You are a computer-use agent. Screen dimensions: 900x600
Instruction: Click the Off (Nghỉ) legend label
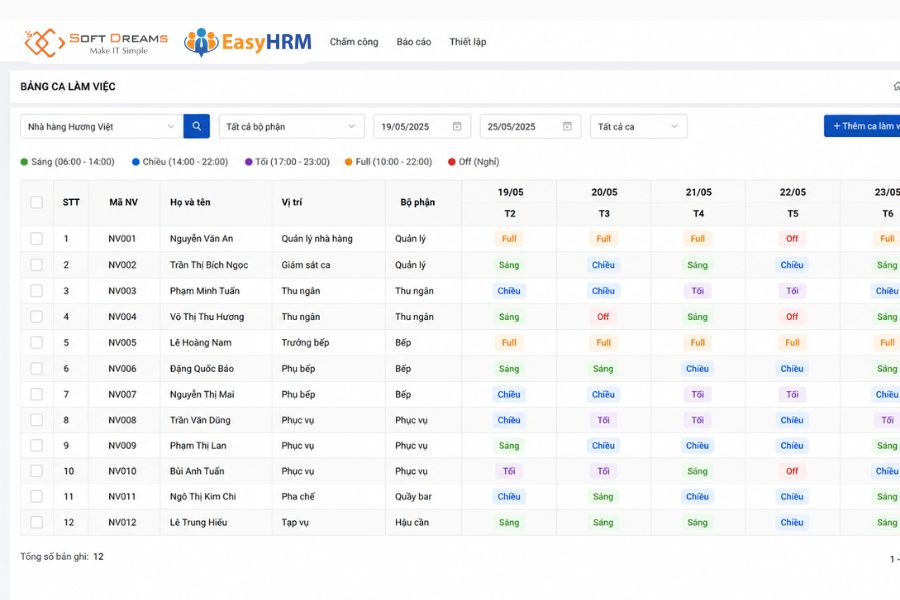tap(479, 162)
